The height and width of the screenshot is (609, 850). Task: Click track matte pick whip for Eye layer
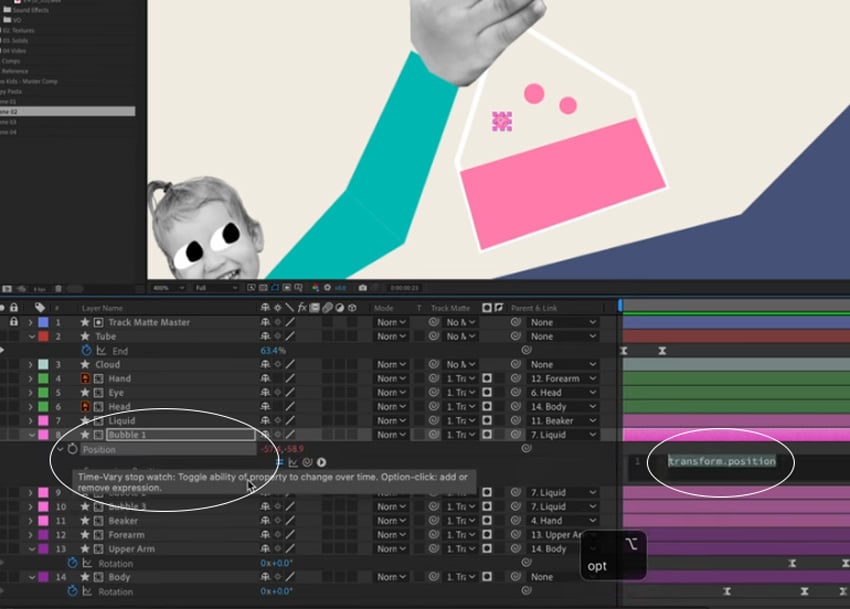click(433, 392)
